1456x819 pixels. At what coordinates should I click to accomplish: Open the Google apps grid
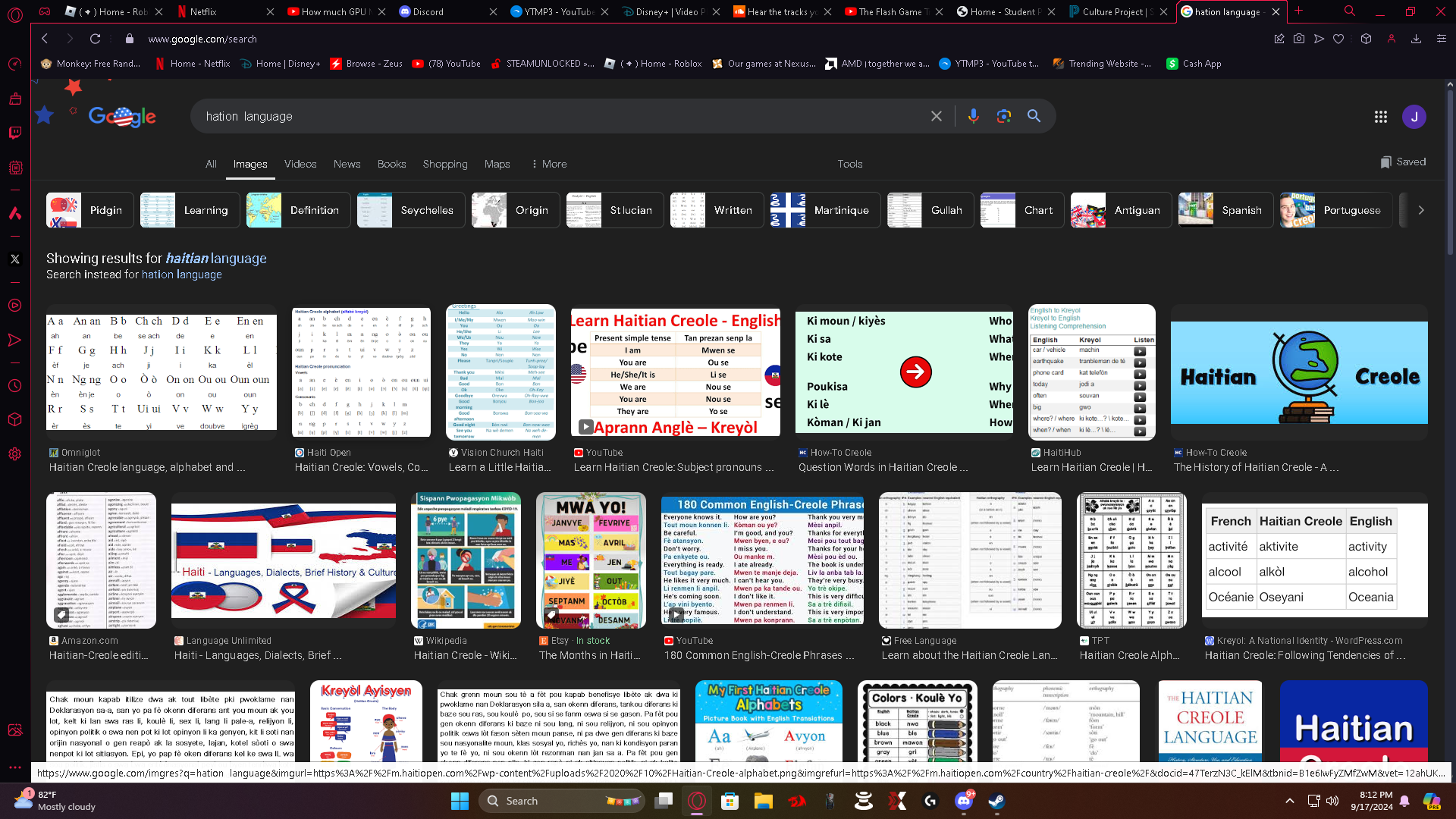pyautogui.click(x=1380, y=117)
